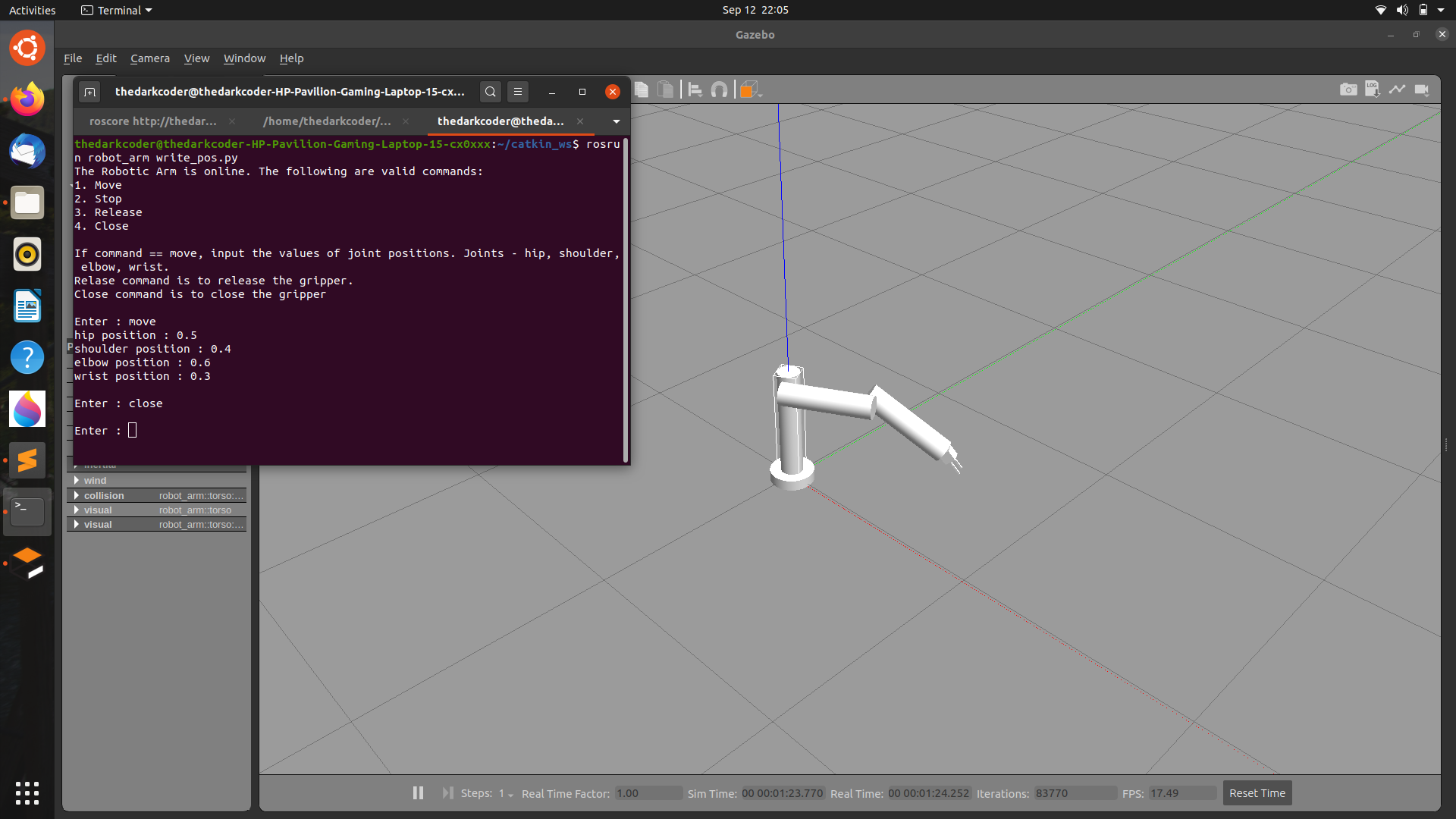
Task: Toggle the snap magnet tool
Action: (x=719, y=90)
